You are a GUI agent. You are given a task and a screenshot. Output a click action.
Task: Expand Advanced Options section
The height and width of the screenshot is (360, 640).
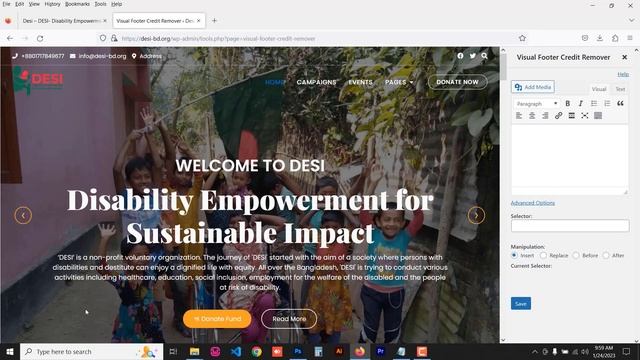click(x=533, y=203)
